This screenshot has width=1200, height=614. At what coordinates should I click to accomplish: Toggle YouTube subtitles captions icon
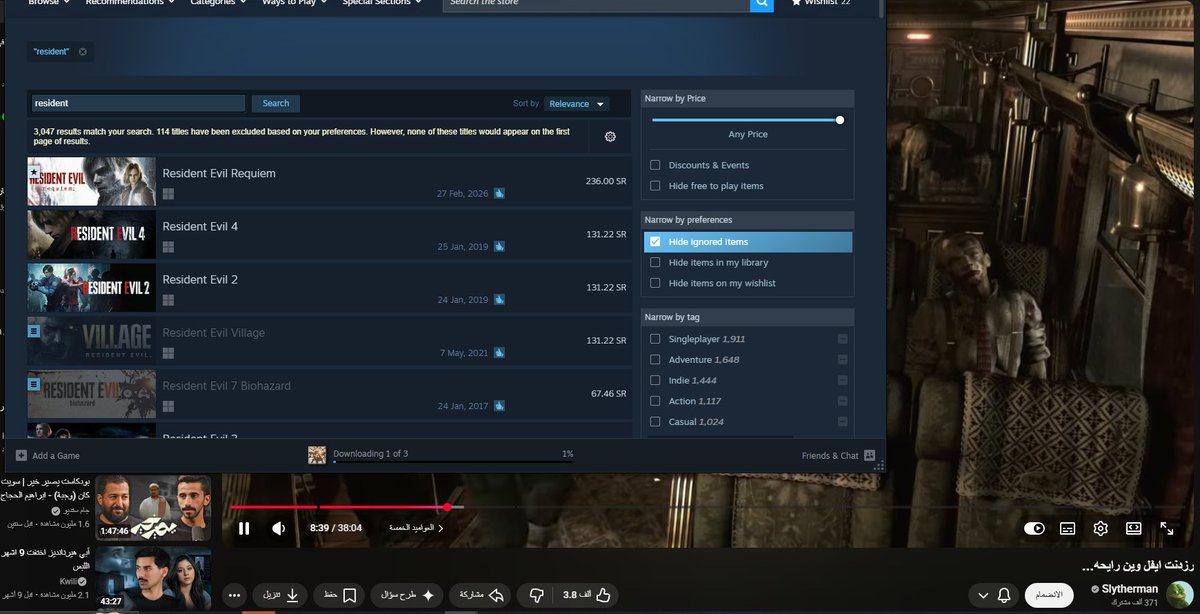coord(1068,528)
